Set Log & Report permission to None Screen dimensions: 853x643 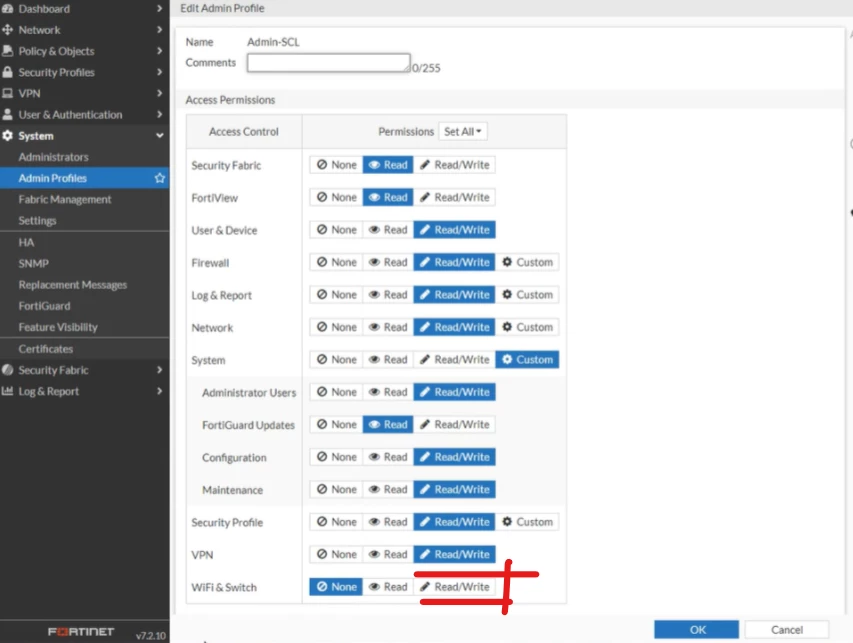point(336,295)
